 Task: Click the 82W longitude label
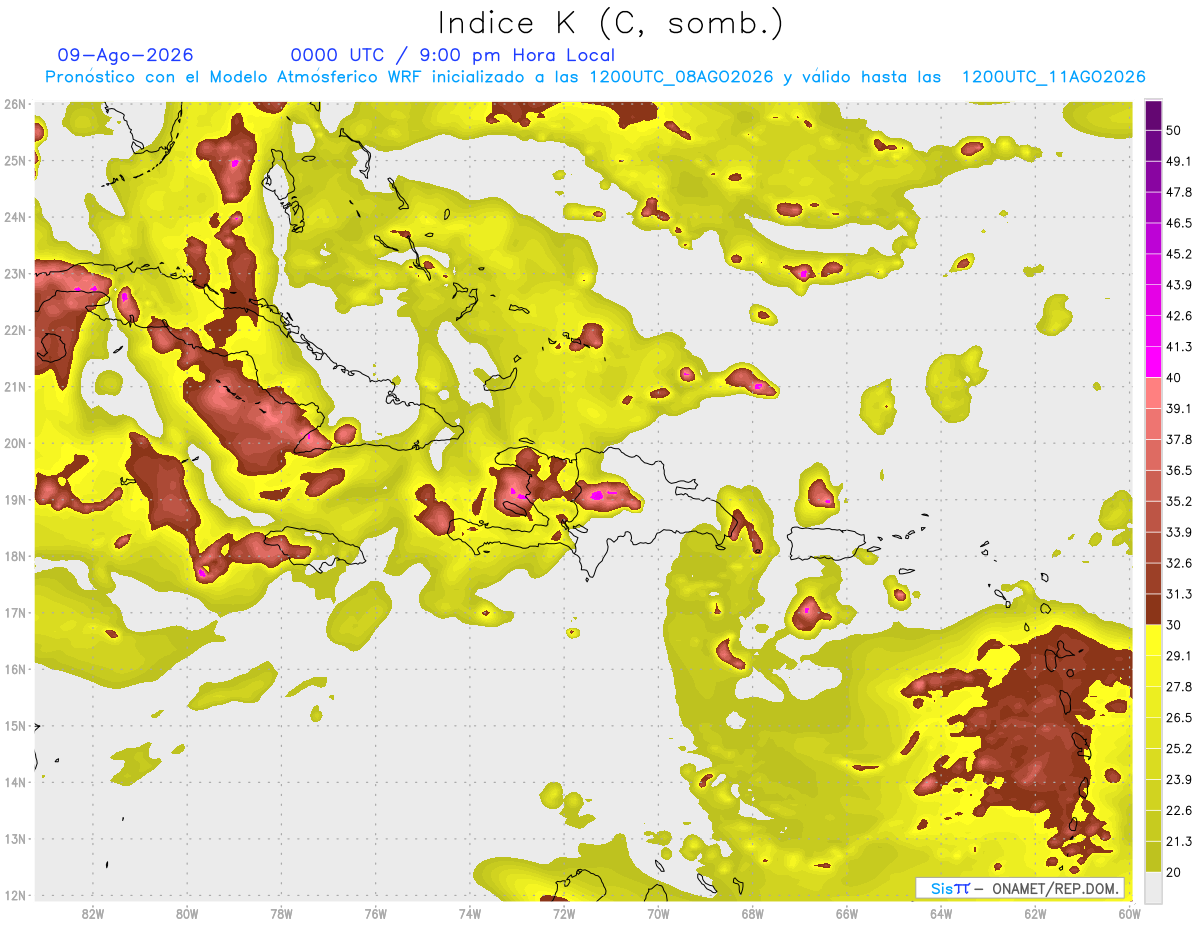93,914
